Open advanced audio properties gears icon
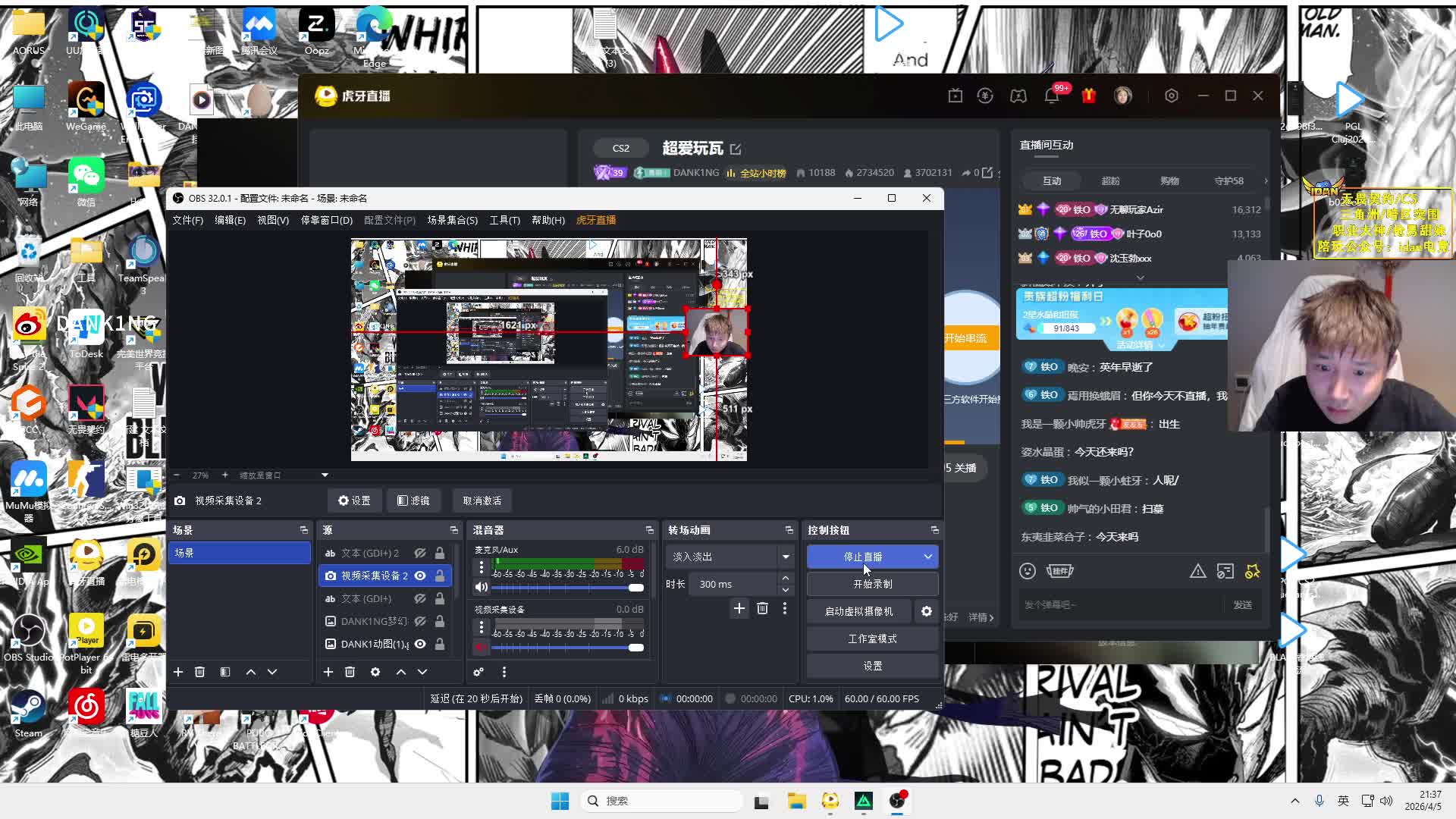 tap(479, 672)
